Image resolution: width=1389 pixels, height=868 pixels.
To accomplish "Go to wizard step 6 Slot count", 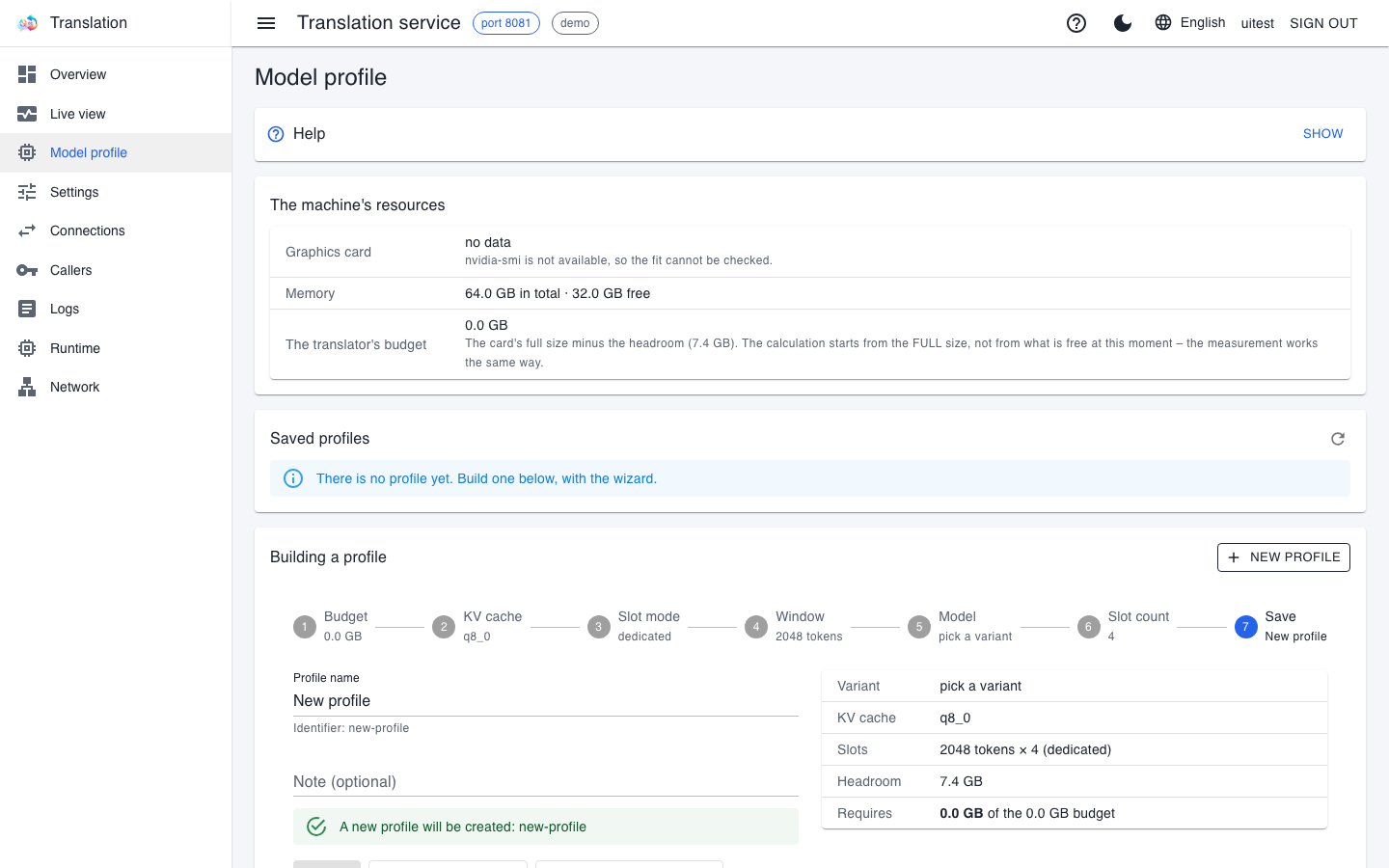I will [1124, 626].
